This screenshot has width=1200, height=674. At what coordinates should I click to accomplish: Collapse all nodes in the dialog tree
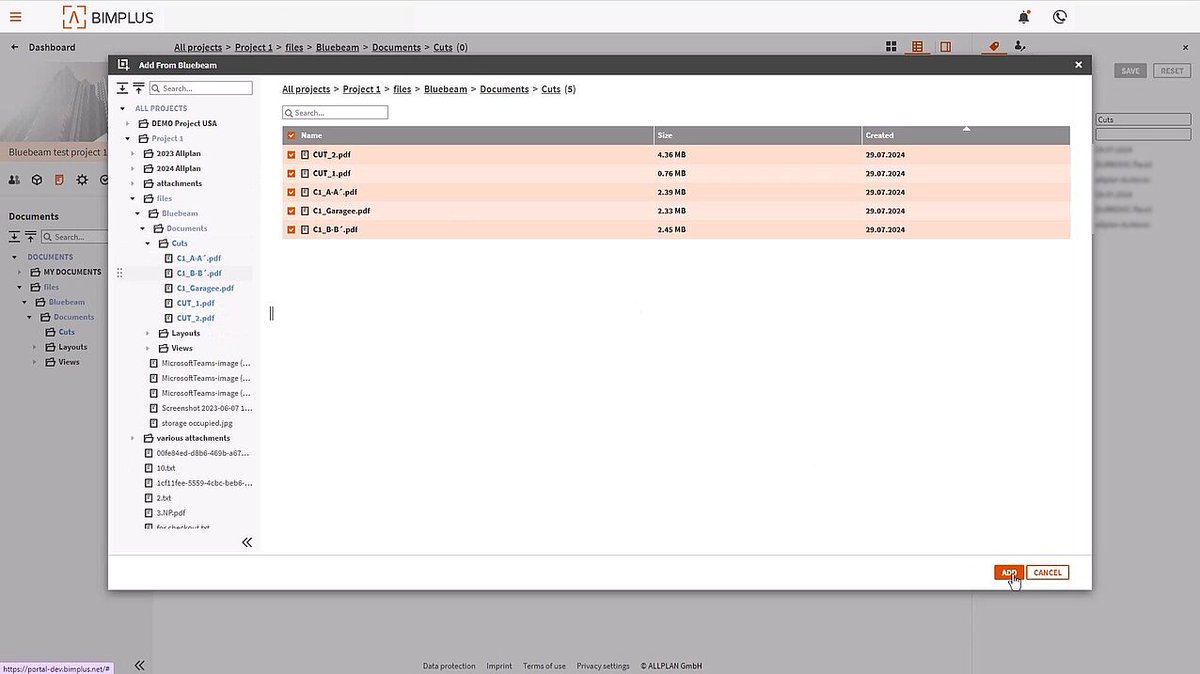(138, 89)
